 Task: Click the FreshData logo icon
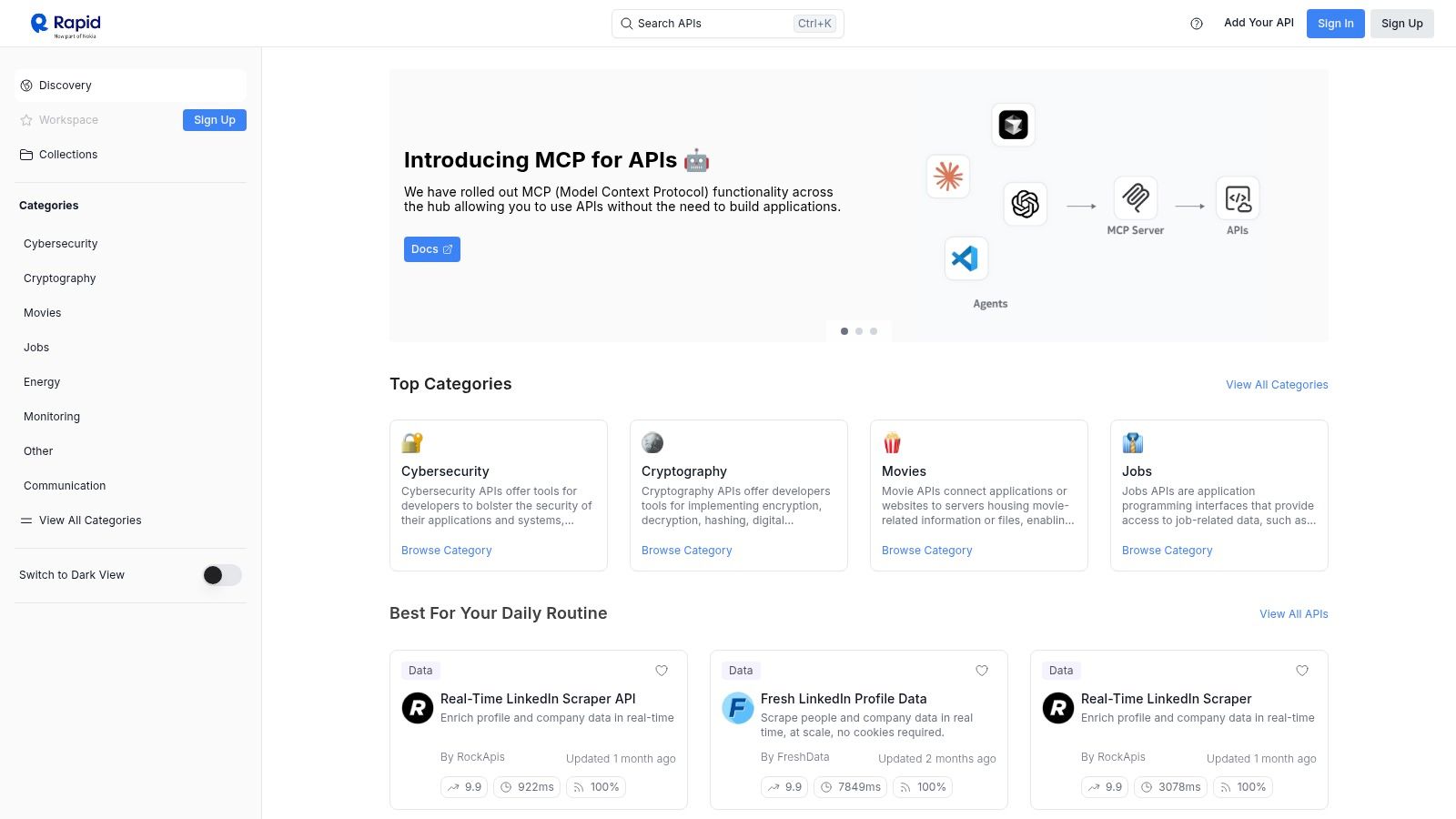738,708
